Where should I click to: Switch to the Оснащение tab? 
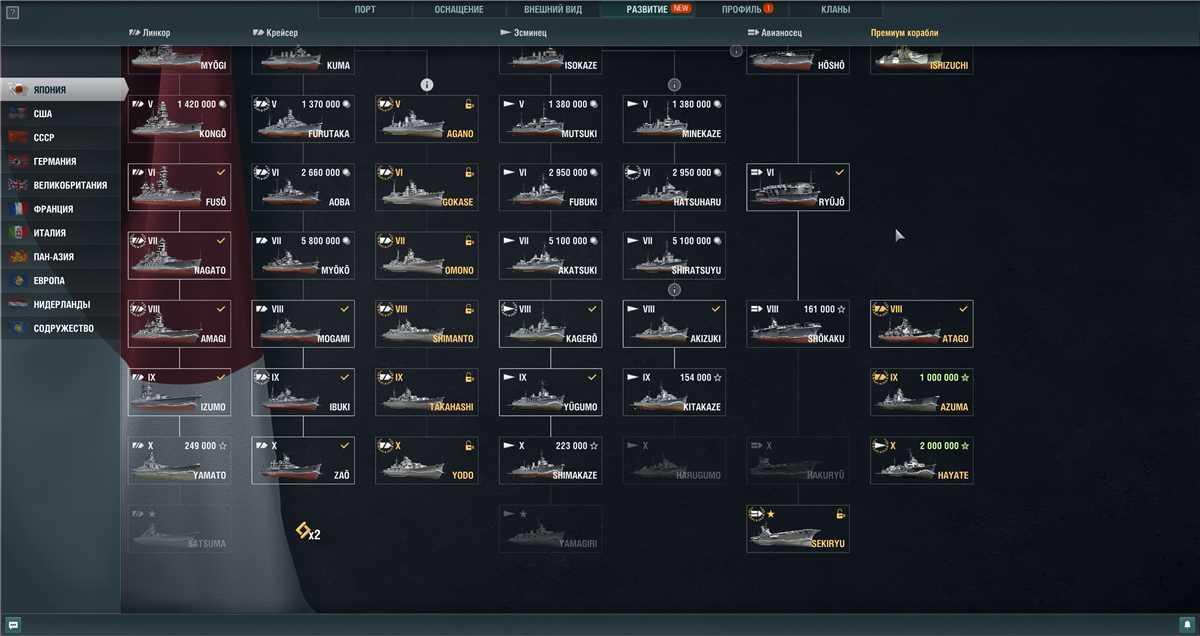coord(459,9)
